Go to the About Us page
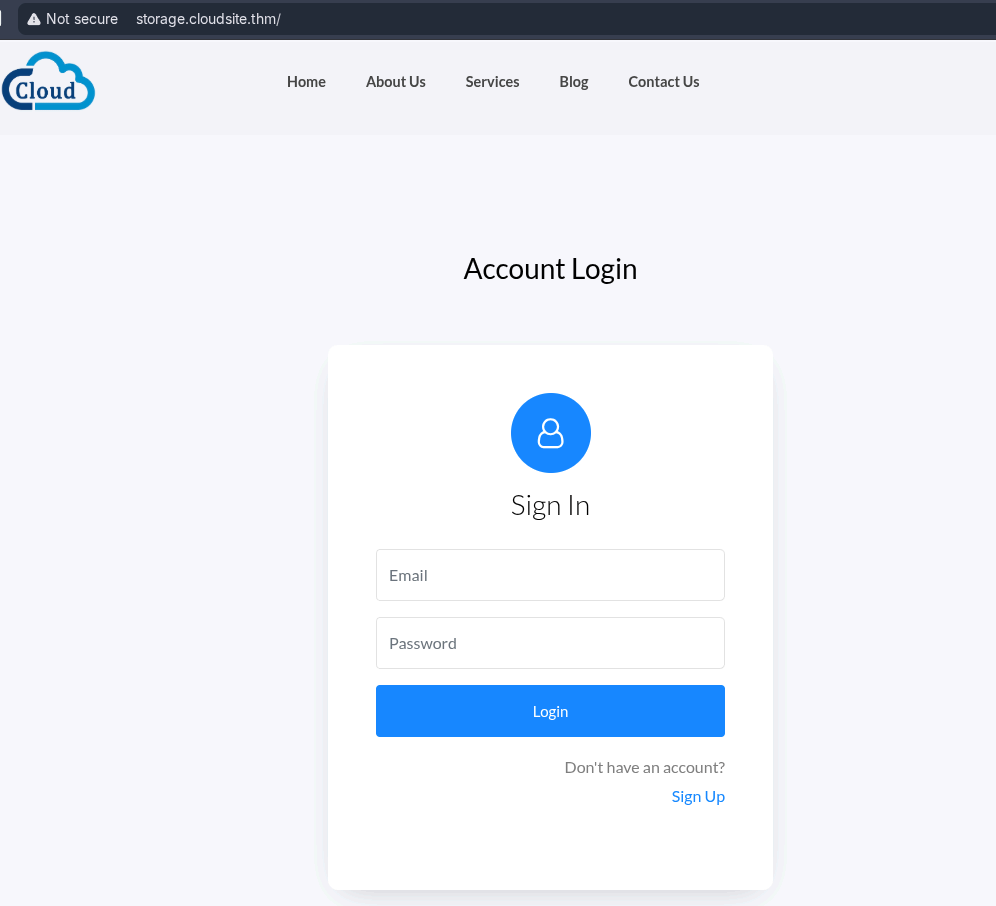 [x=395, y=82]
